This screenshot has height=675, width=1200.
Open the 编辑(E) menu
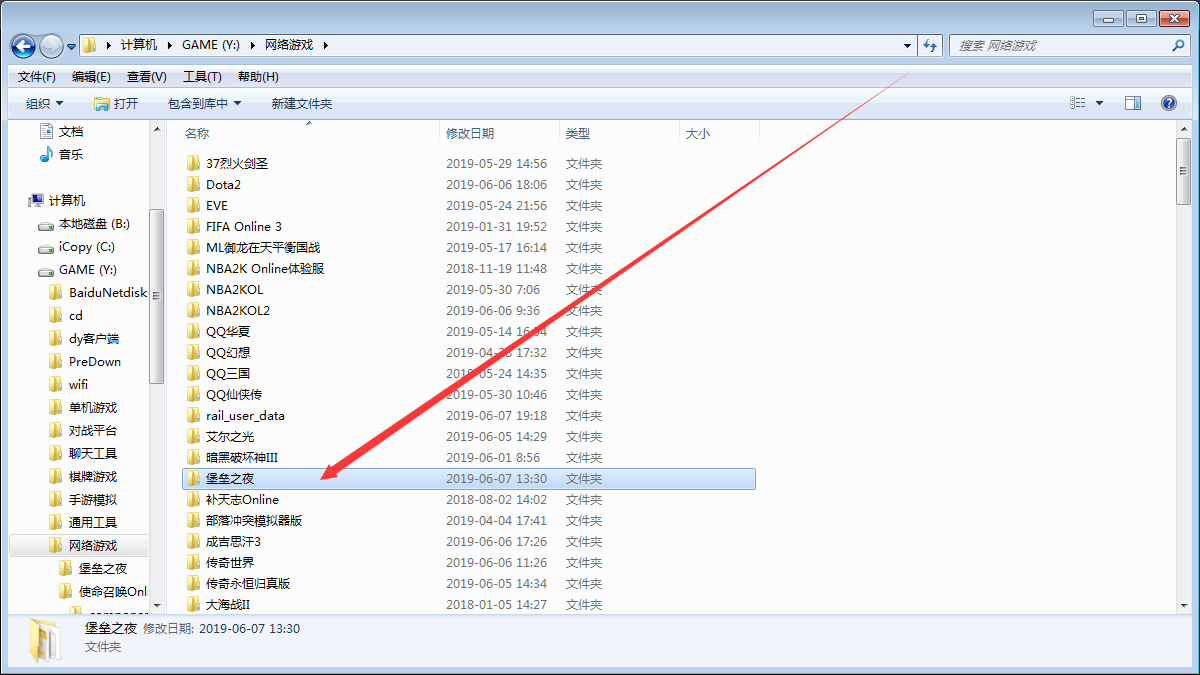pyautogui.click(x=92, y=77)
